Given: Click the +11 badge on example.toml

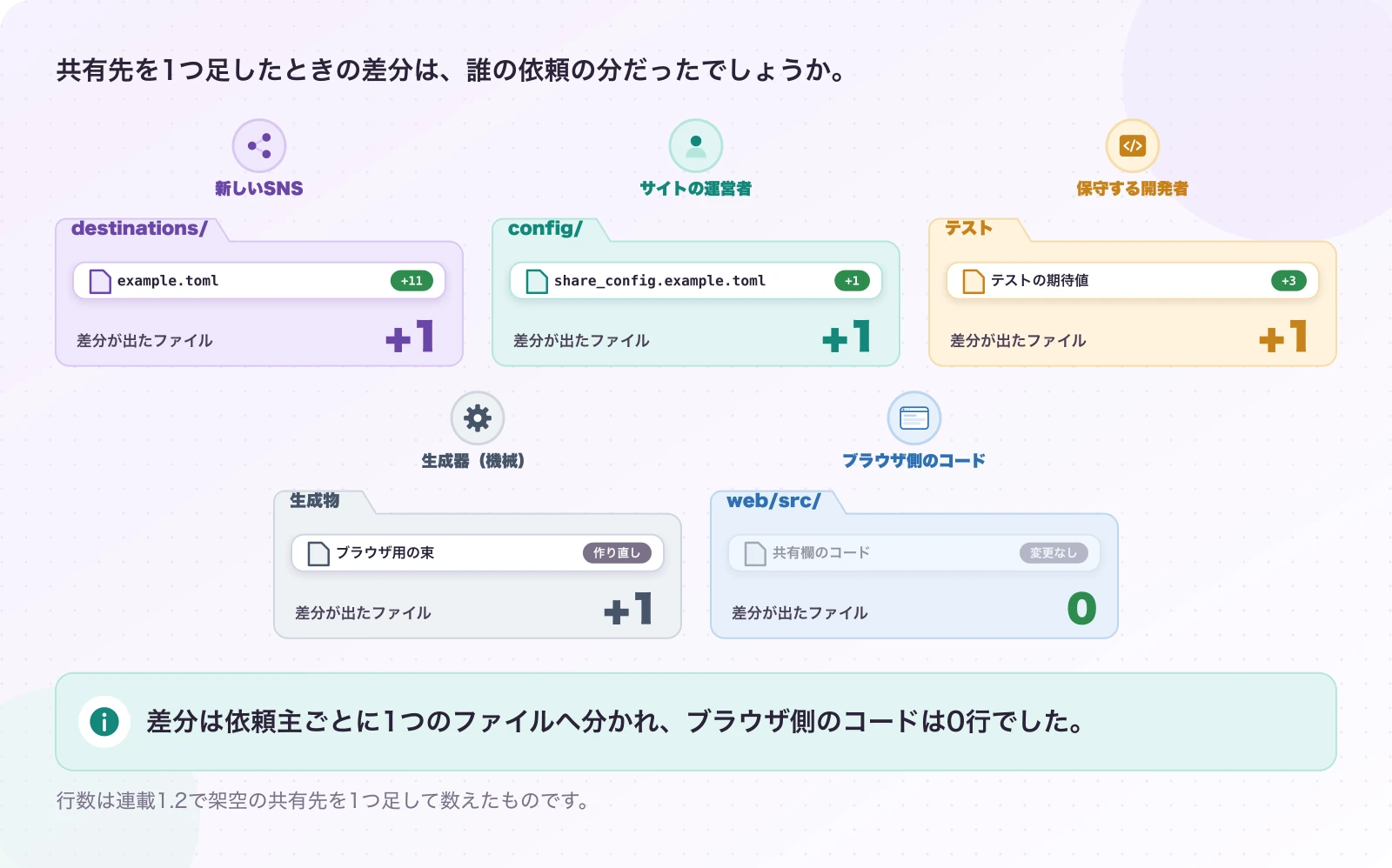Looking at the screenshot, I should (x=412, y=281).
